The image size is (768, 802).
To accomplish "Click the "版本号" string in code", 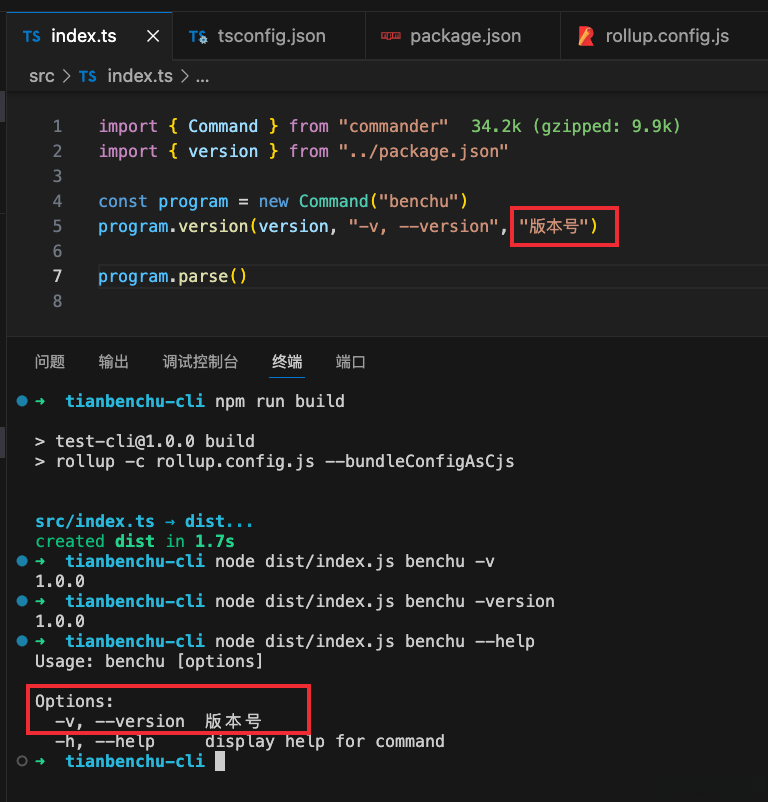I will click(x=553, y=226).
